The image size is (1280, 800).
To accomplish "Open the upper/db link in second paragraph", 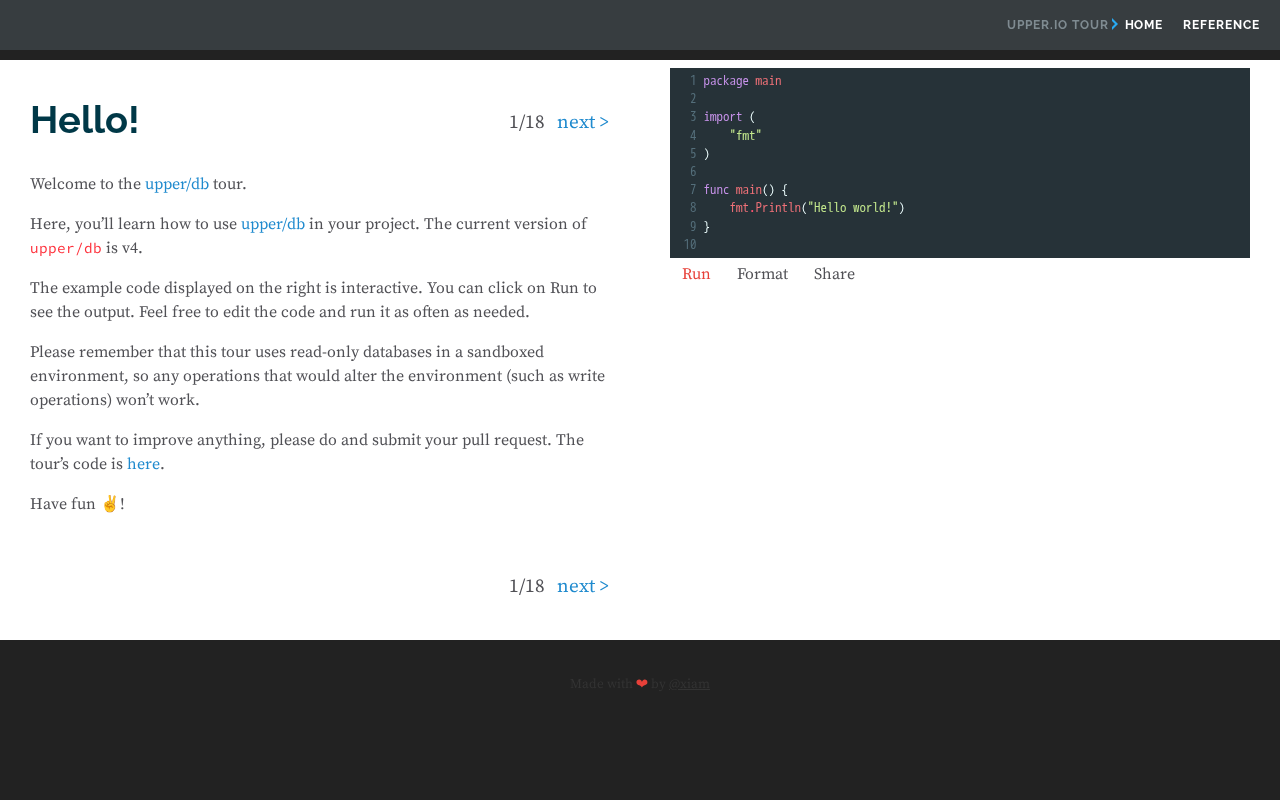I will coord(273,224).
